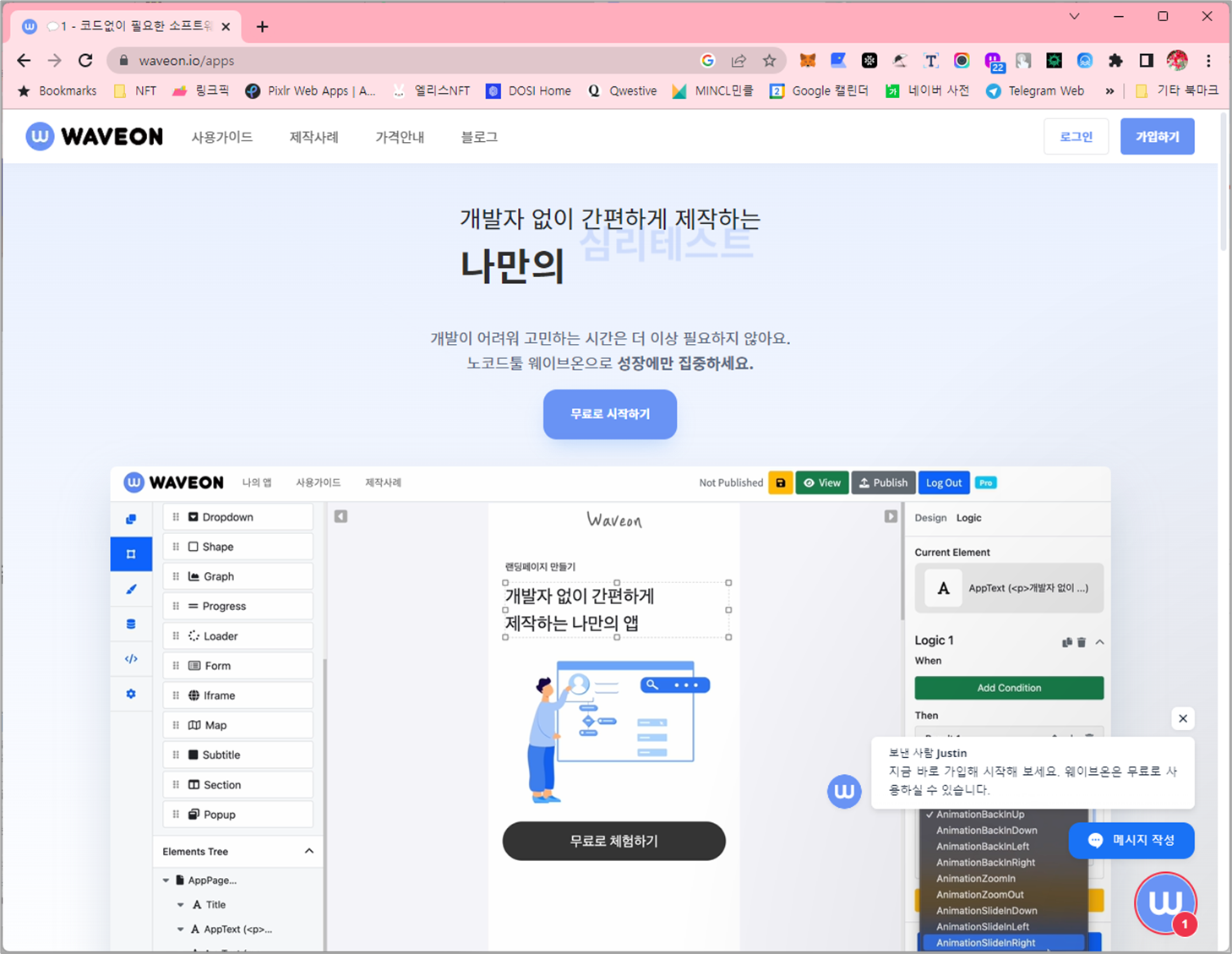Image resolution: width=1232 pixels, height=954 pixels.
Task: Close the current browser tab
Action: click(x=226, y=27)
